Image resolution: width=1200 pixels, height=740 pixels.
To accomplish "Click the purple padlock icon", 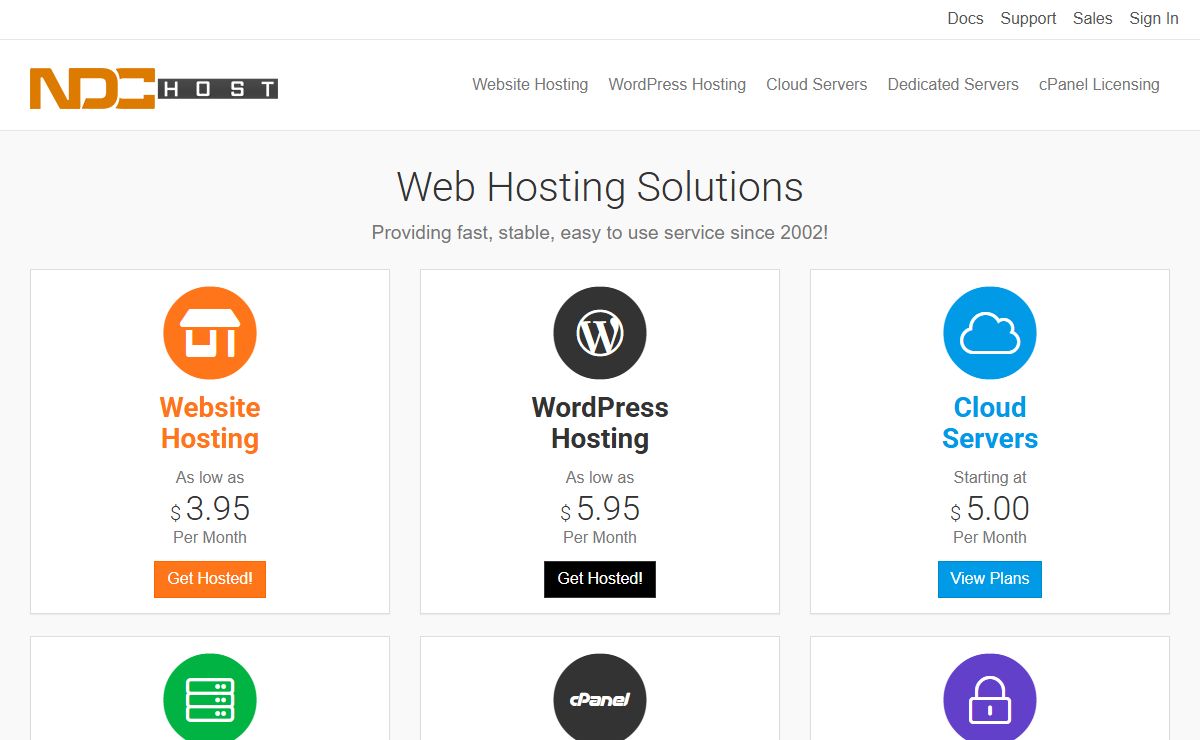I will (x=990, y=697).
